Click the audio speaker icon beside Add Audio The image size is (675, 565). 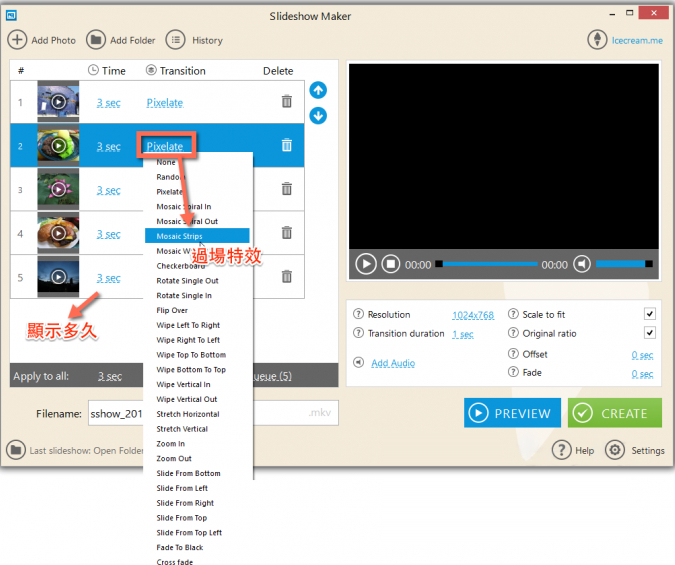359,362
